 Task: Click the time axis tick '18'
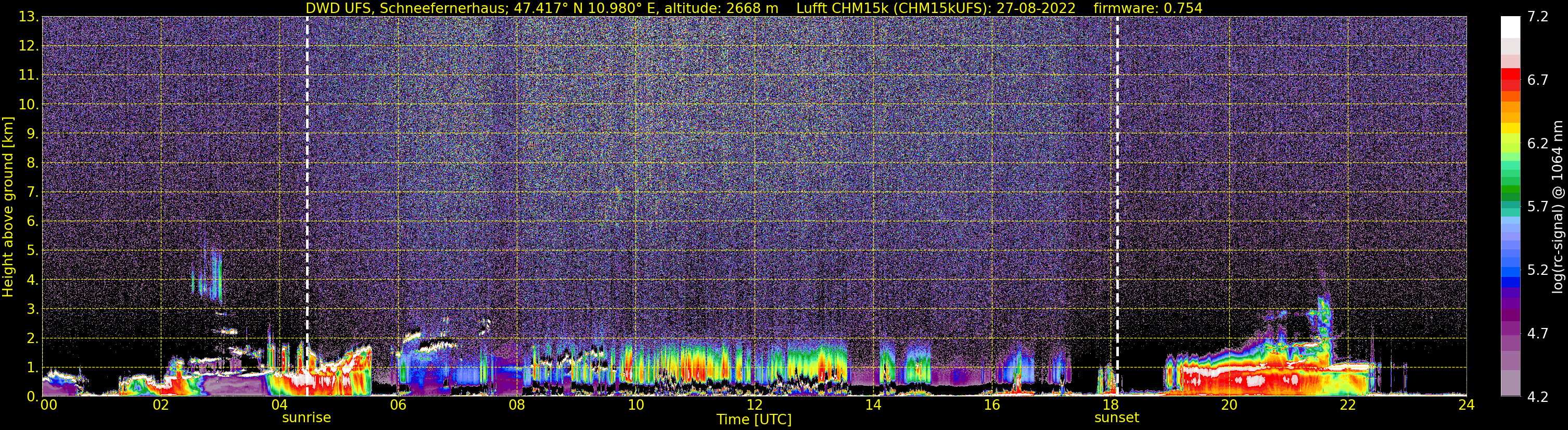tap(1110, 405)
